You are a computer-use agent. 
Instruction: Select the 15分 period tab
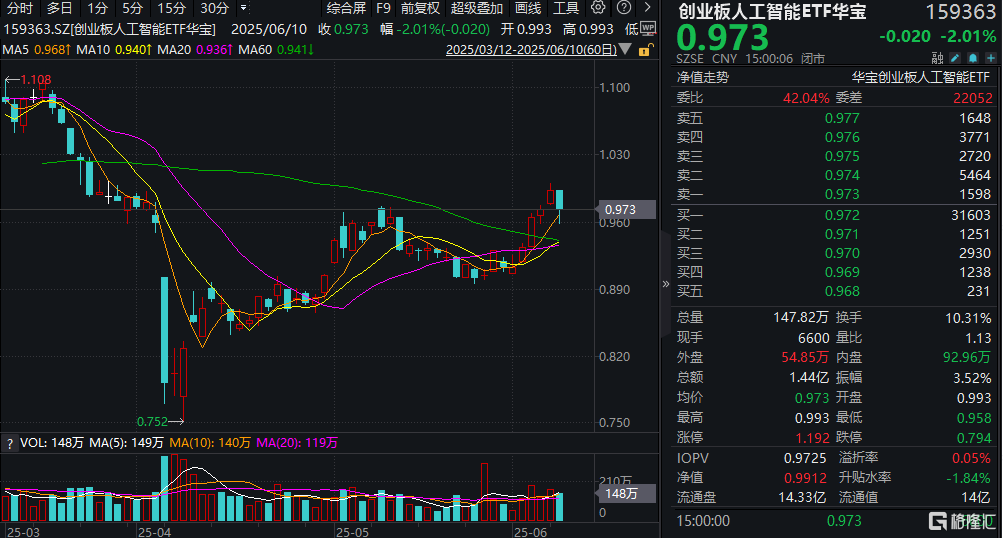click(x=171, y=8)
